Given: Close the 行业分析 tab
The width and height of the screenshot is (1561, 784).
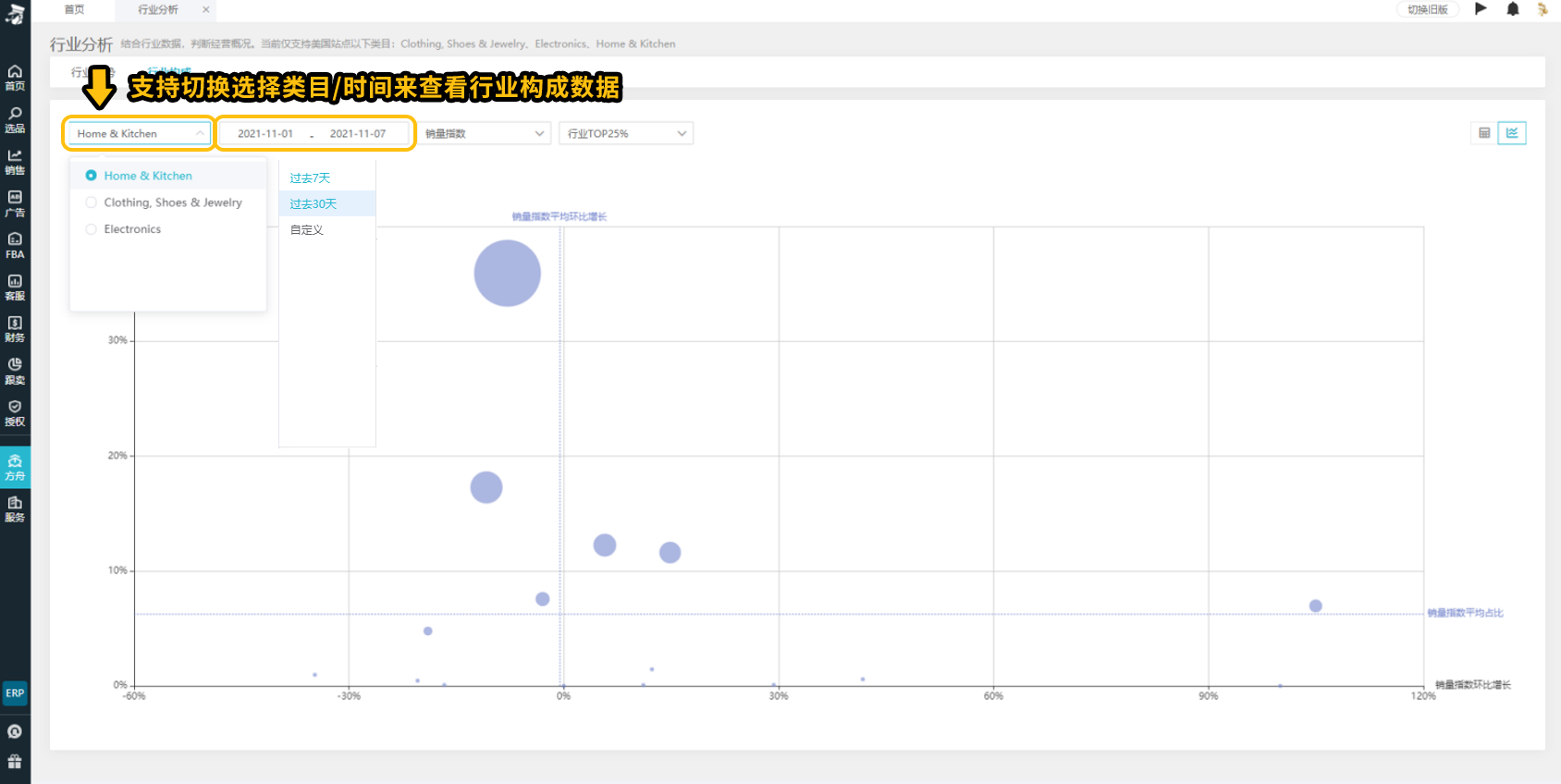Looking at the screenshot, I should (x=206, y=9).
